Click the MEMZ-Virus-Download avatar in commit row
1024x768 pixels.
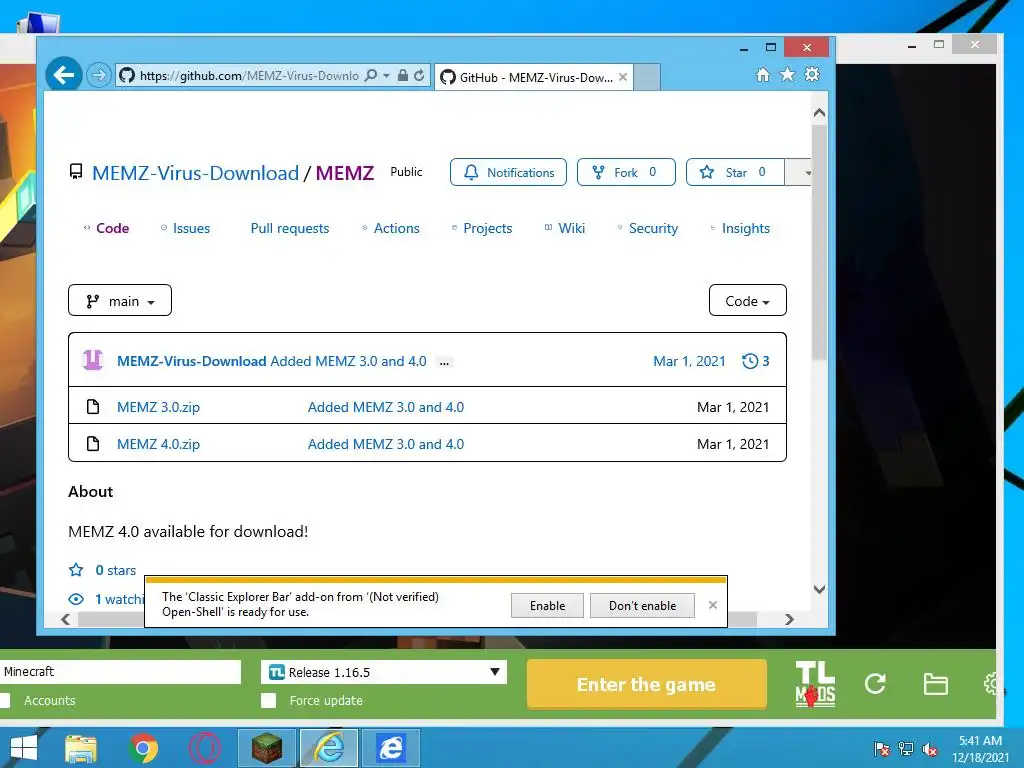[93, 360]
